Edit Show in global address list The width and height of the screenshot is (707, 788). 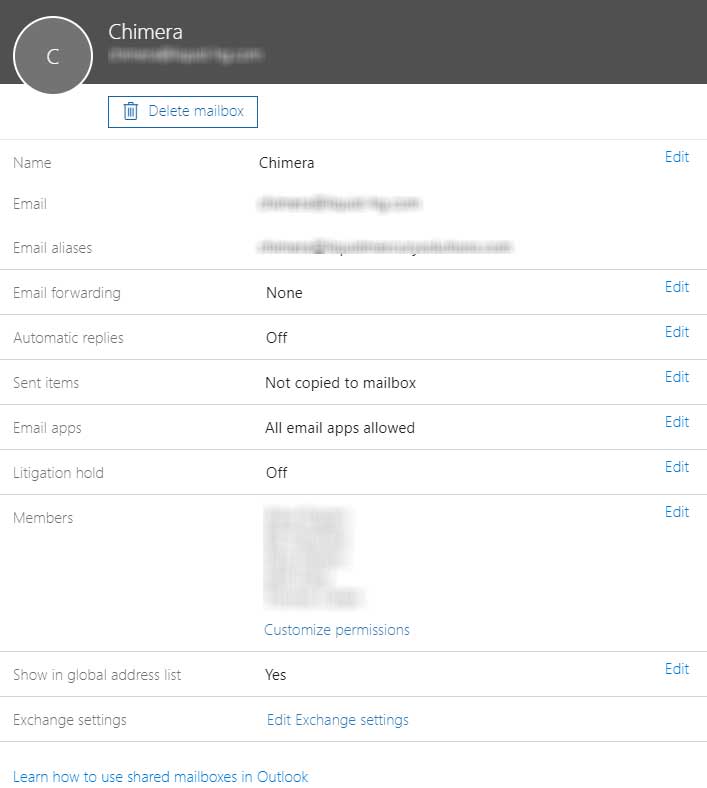click(x=677, y=669)
